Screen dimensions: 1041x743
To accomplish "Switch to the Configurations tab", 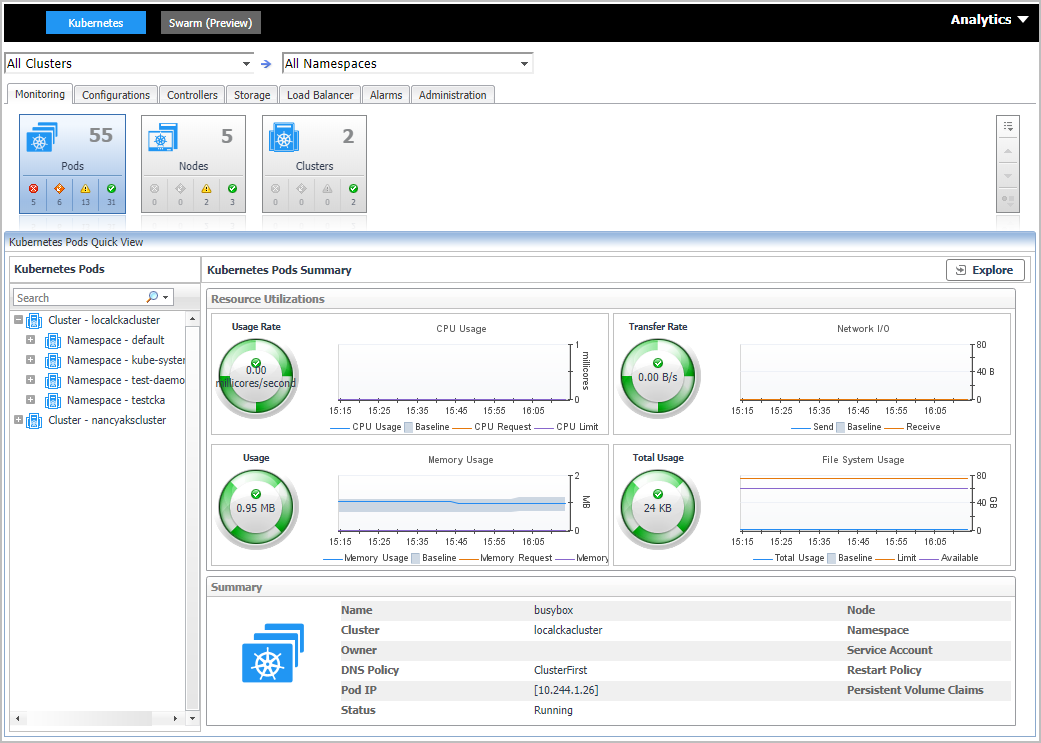I will (x=116, y=95).
